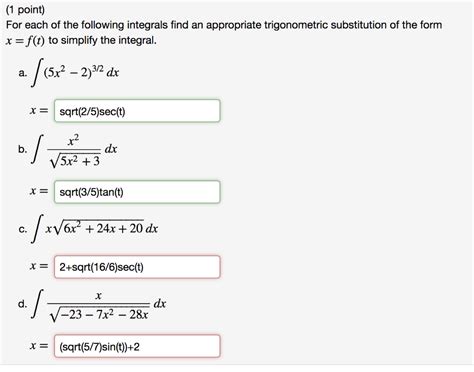The image size is (474, 372).
Task: Click the part d. label
Action: coord(22,304)
